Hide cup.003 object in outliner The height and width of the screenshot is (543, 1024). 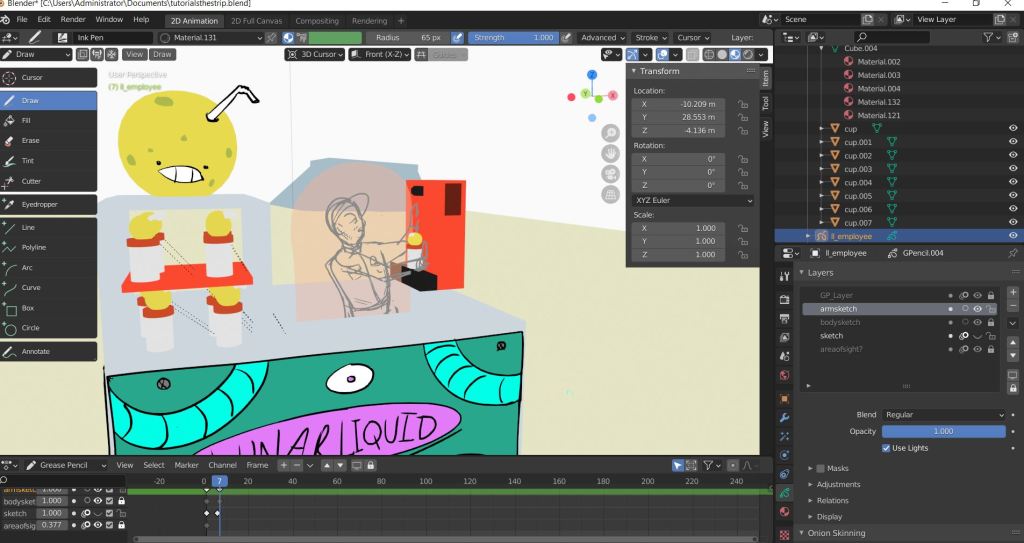pos(1013,169)
